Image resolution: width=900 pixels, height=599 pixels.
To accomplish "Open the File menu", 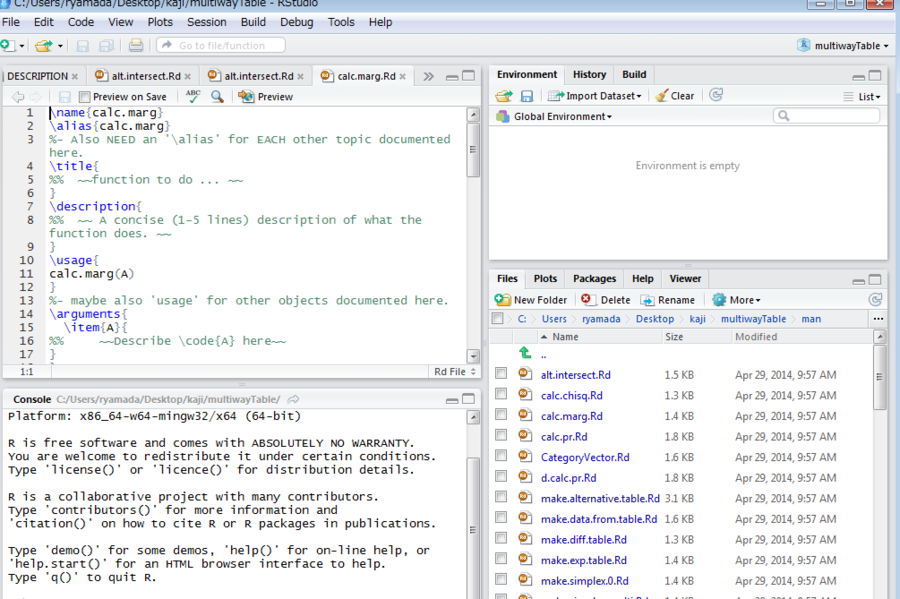I will click(11, 22).
